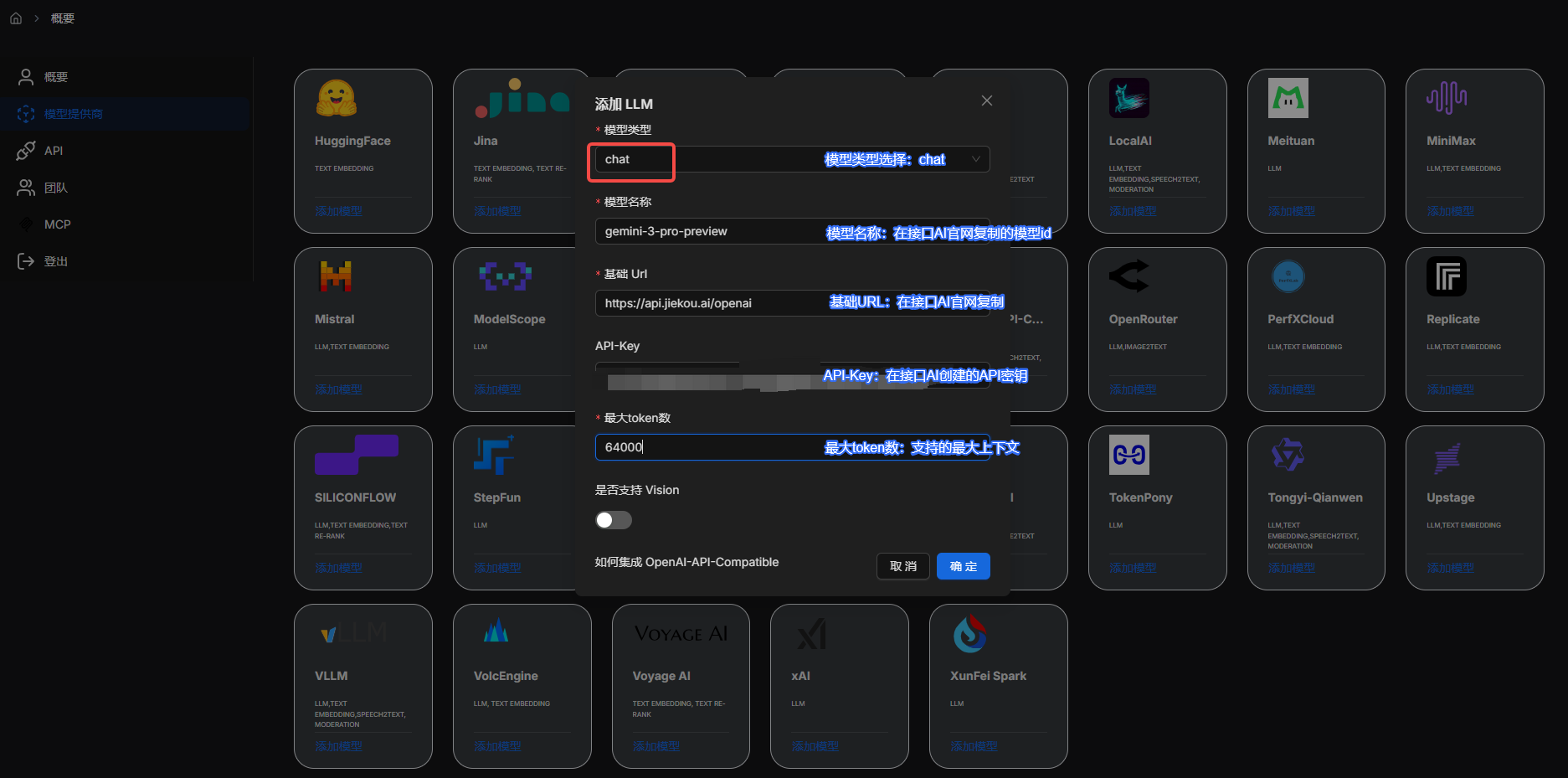Click 添加模型 on the TokenPony card
This screenshot has height=778, width=1568.
pyautogui.click(x=1133, y=568)
